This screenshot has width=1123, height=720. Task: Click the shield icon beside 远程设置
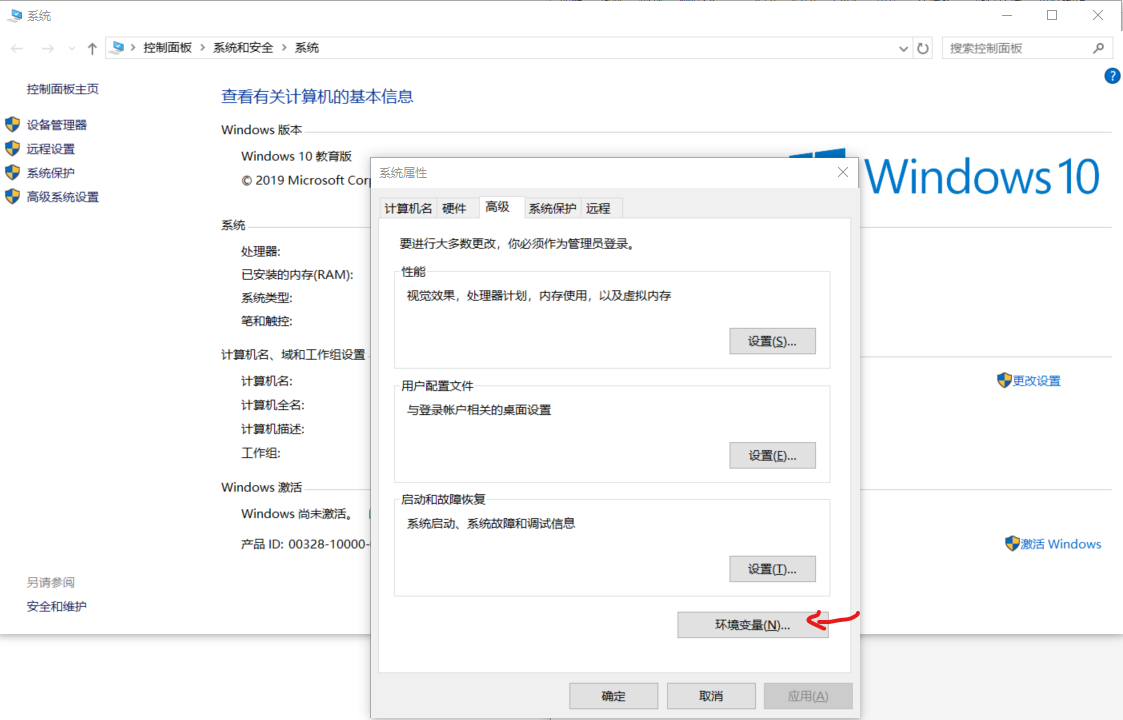tap(12, 148)
